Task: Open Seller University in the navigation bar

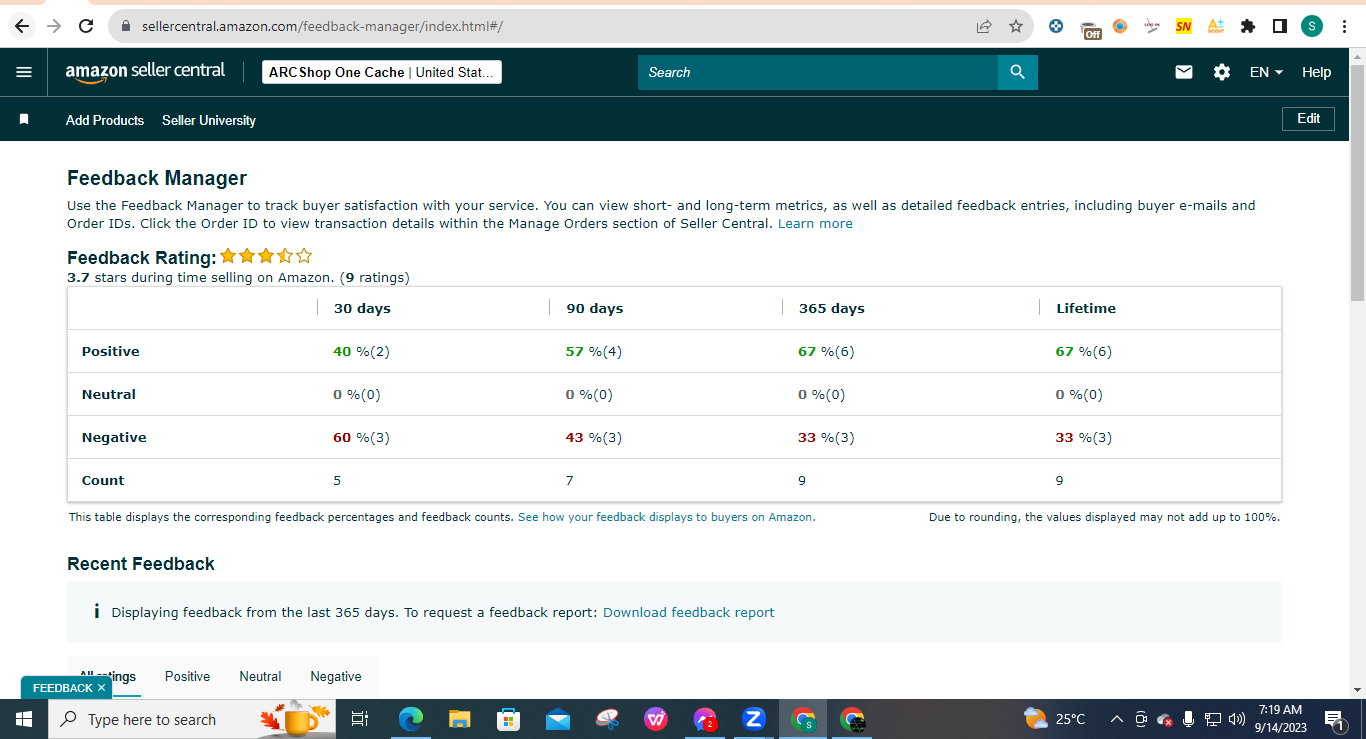Action: tap(209, 120)
